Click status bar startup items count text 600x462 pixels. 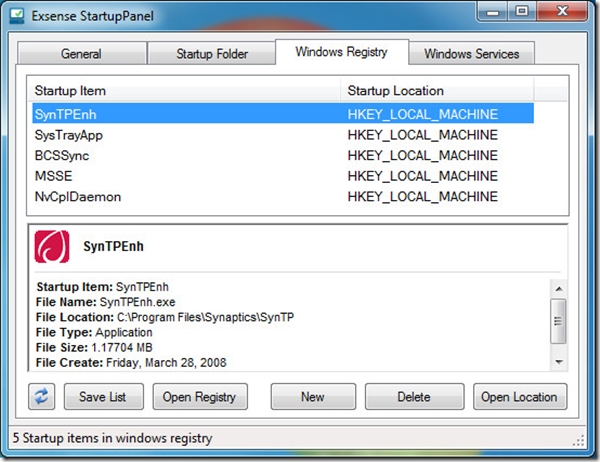point(112,438)
